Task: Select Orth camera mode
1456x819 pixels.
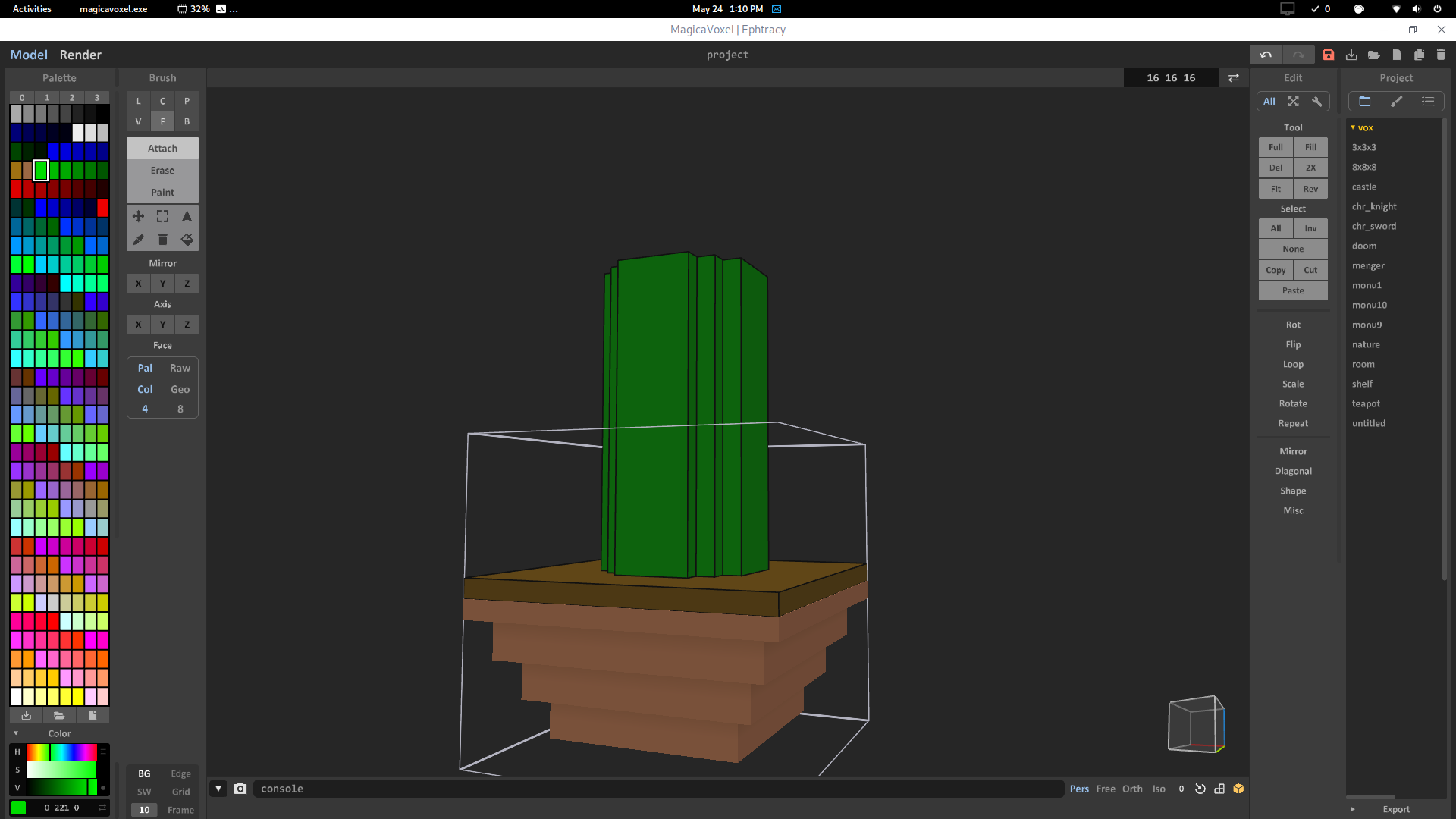Action: pyautogui.click(x=1132, y=789)
